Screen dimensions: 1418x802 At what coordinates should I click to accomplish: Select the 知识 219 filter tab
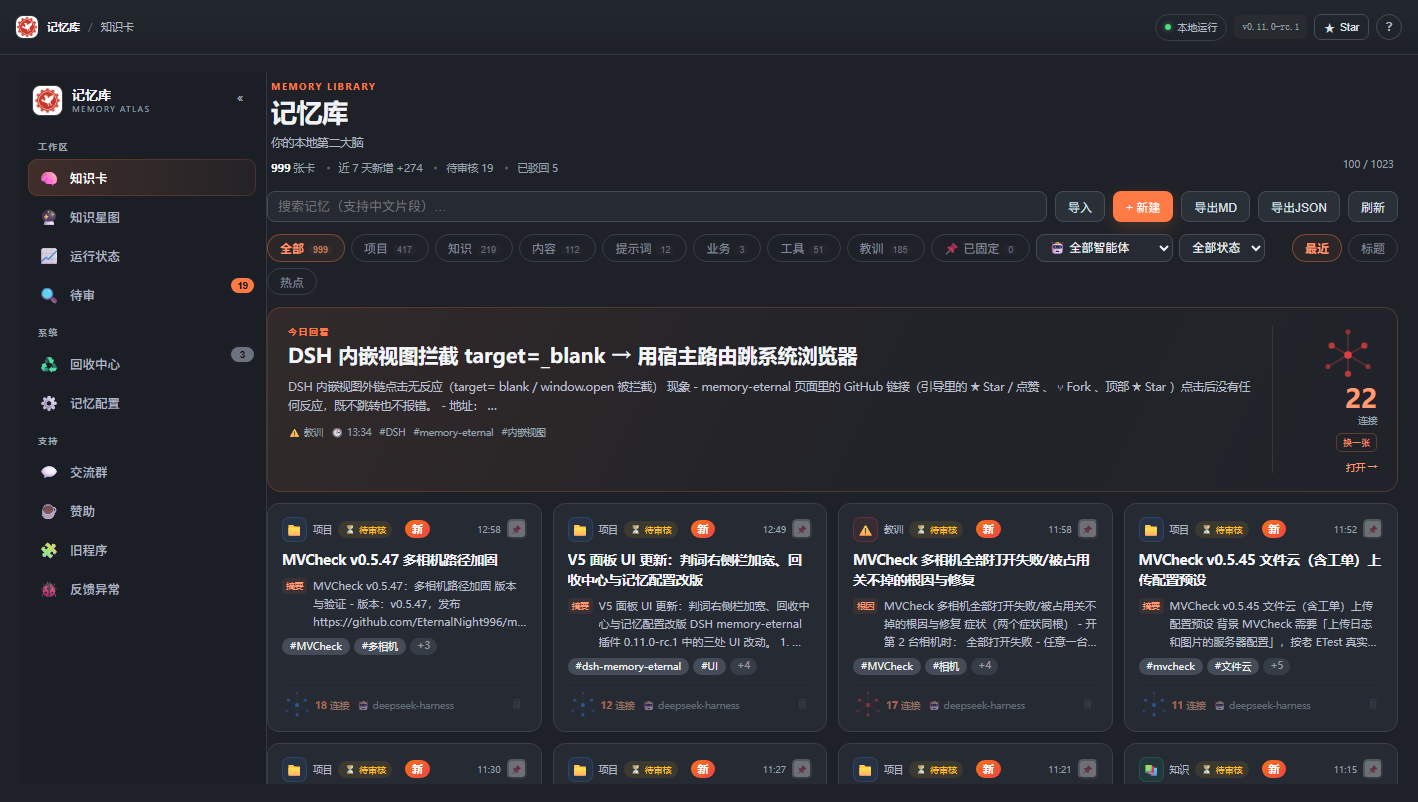(x=474, y=248)
